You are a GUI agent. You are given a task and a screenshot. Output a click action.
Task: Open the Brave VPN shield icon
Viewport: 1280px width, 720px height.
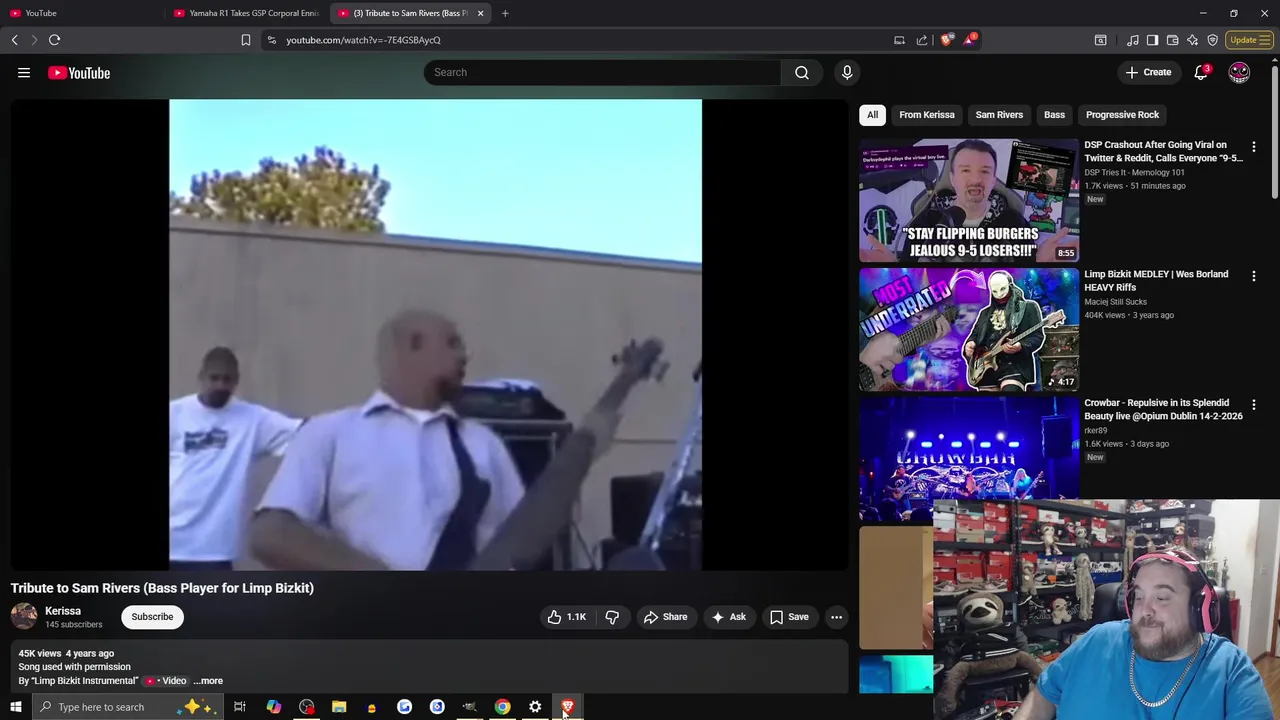point(1212,40)
